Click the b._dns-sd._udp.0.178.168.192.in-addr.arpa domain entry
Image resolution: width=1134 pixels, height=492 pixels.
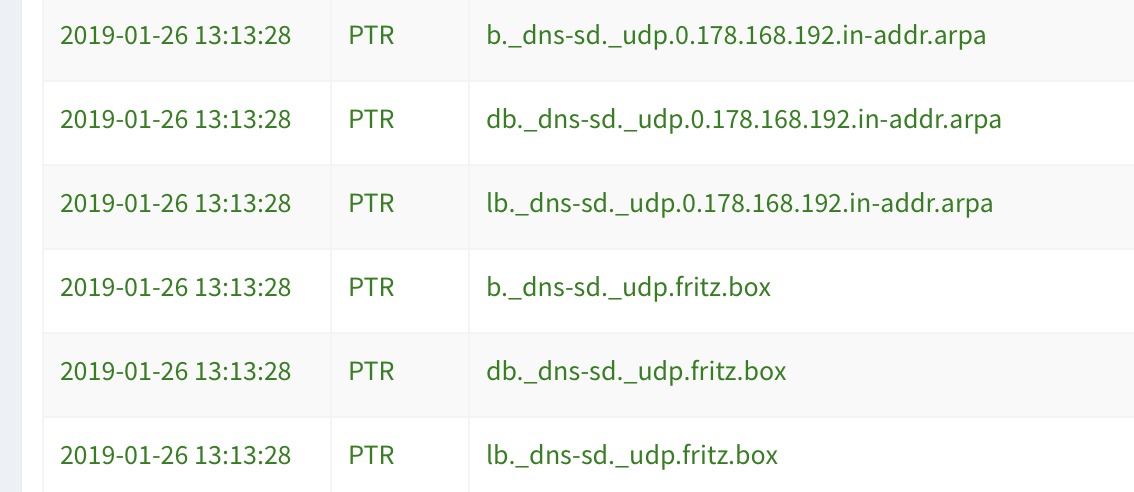tap(735, 36)
